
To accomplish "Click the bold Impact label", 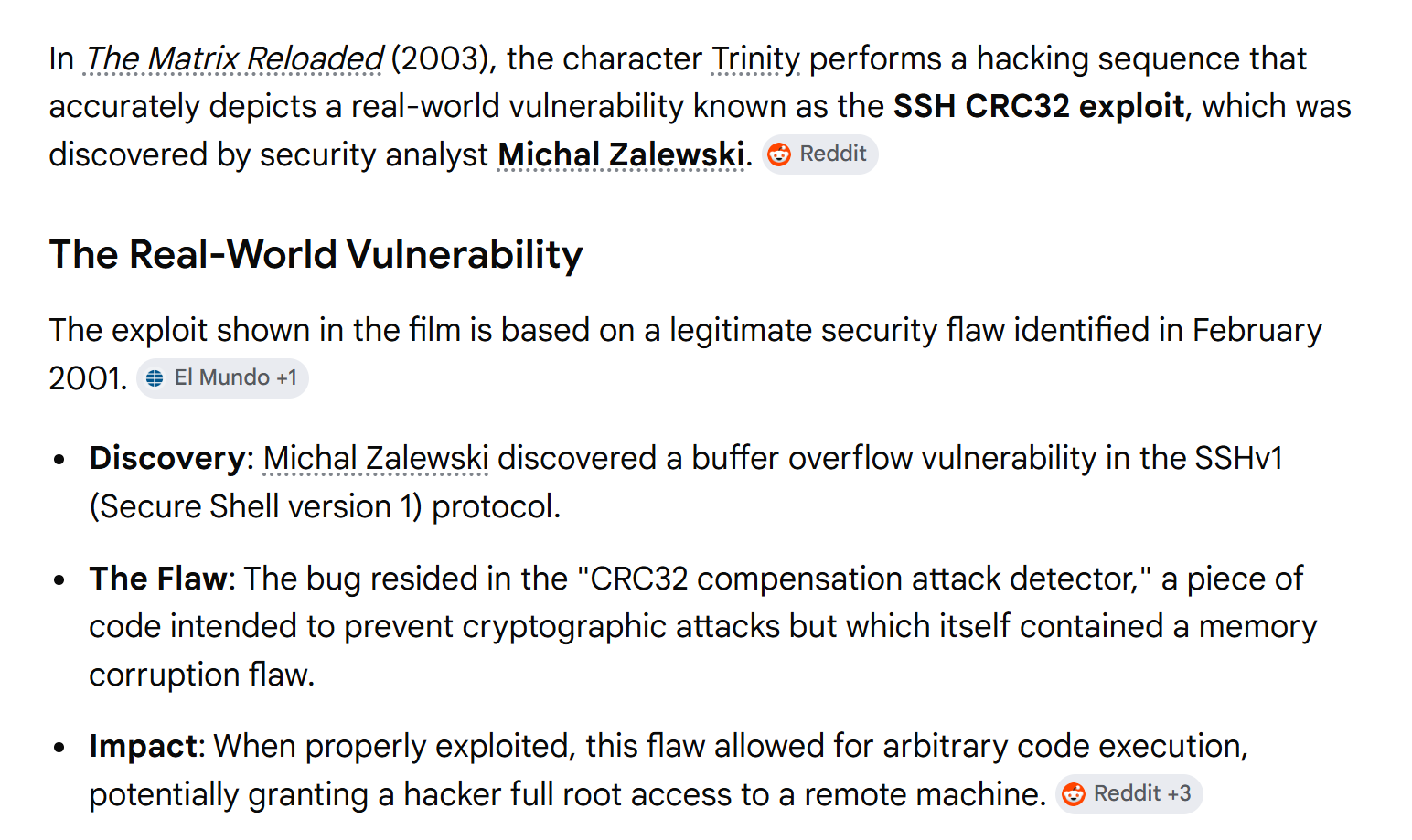I will [143, 747].
